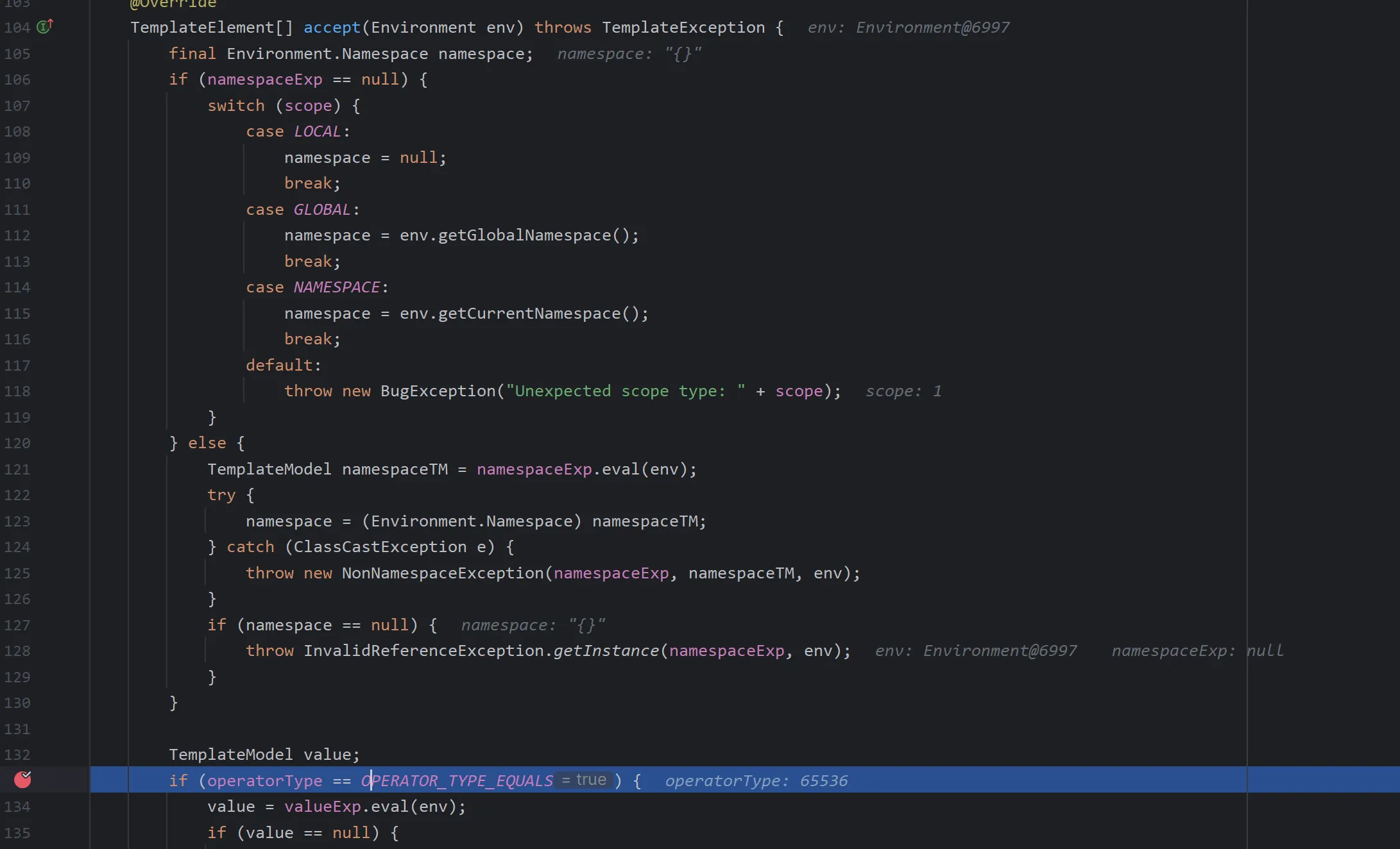Click the getGlobalNamespace call on line 112
Image resolution: width=1400 pixels, height=849 pixels.
(524, 235)
